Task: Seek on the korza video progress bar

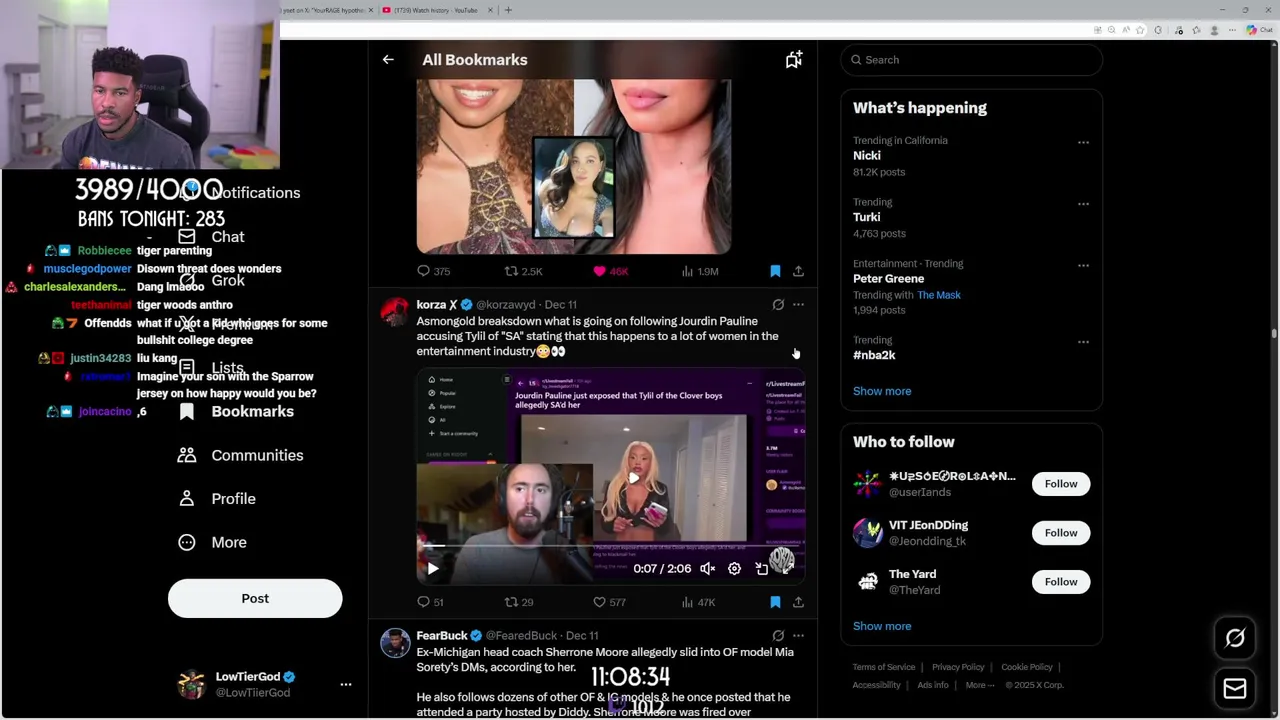Action: pyautogui.click(x=611, y=547)
